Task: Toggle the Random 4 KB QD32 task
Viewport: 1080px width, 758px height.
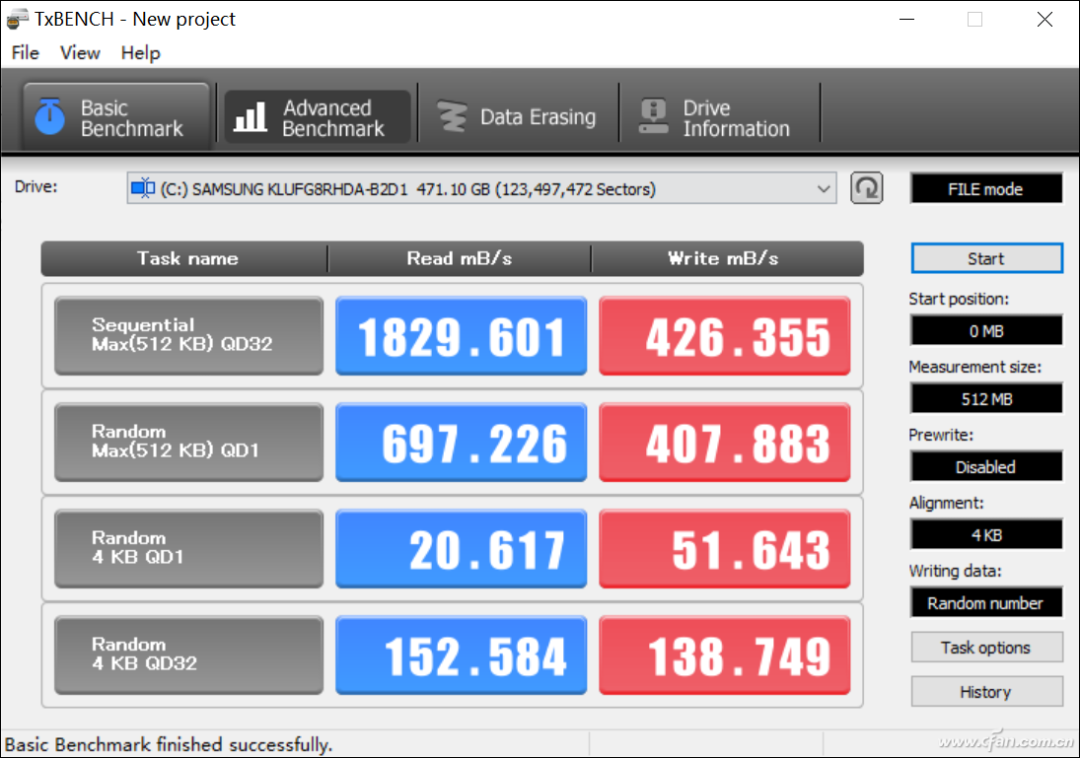Action: [189, 654]
